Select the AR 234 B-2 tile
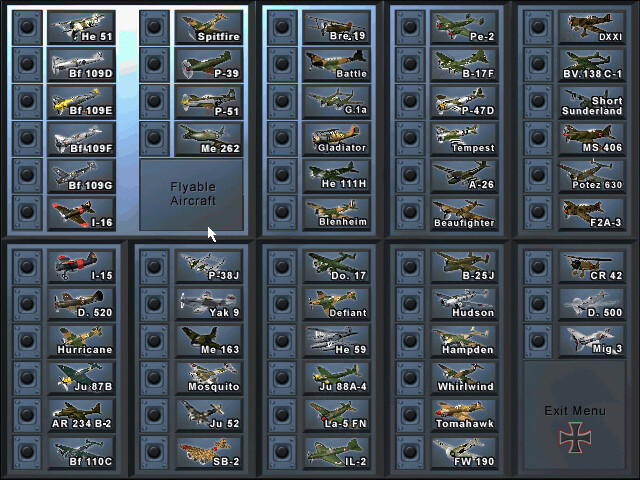This screenshot has height=480, width=640. pos(81,415)
